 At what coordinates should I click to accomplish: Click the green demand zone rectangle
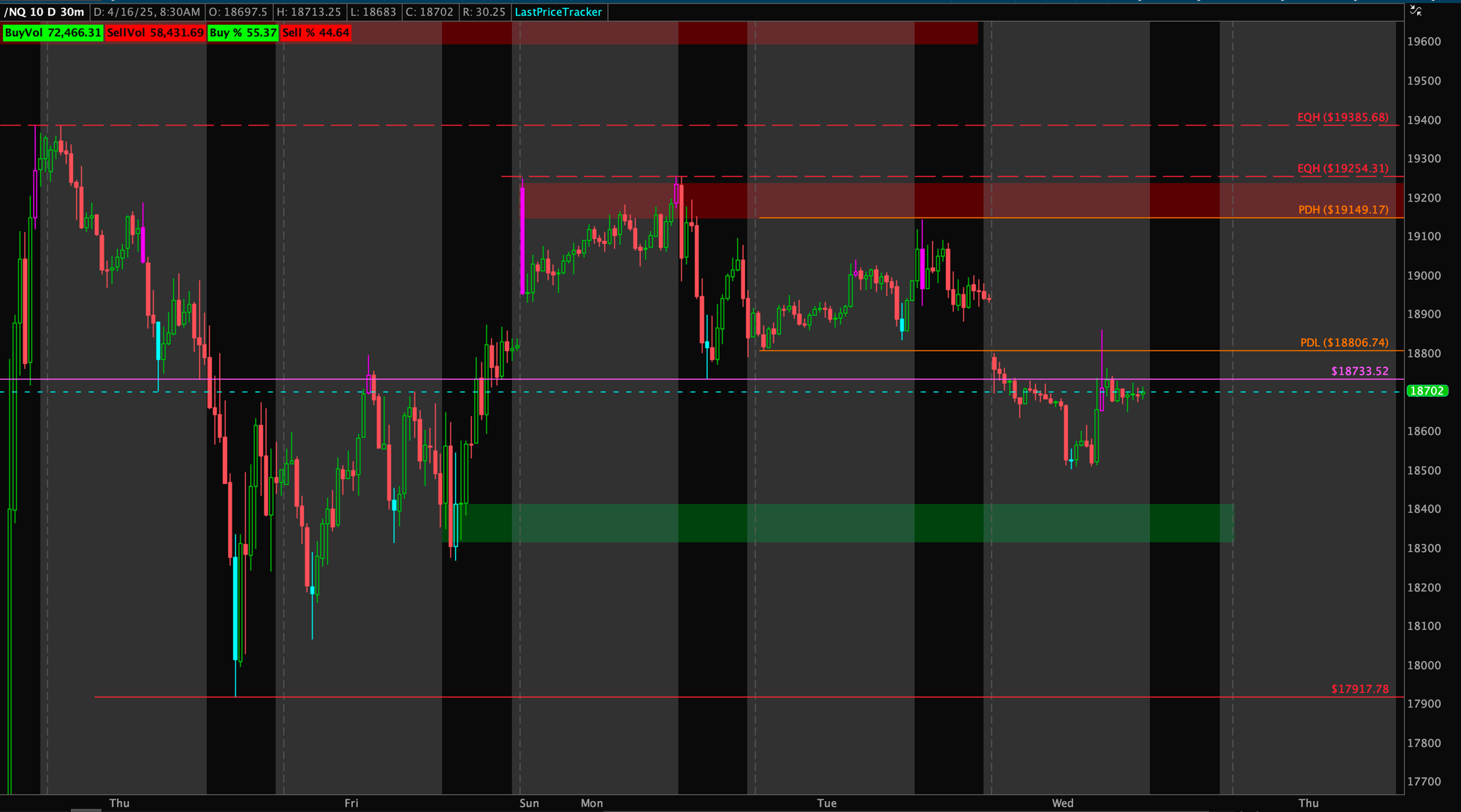pyautogui.click(x=840, y=523)
